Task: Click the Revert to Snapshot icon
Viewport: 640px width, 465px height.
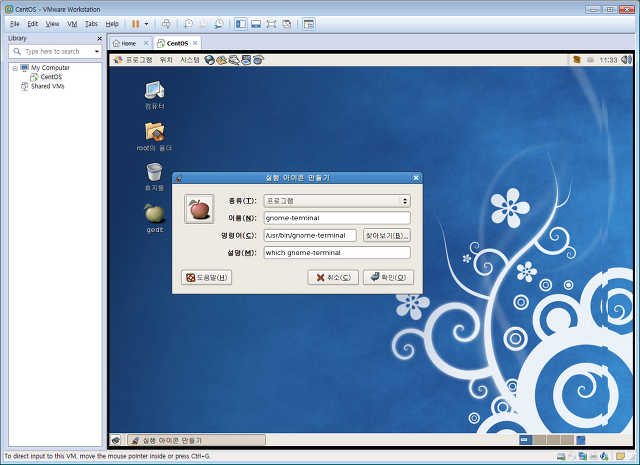Action: (203, 24)
